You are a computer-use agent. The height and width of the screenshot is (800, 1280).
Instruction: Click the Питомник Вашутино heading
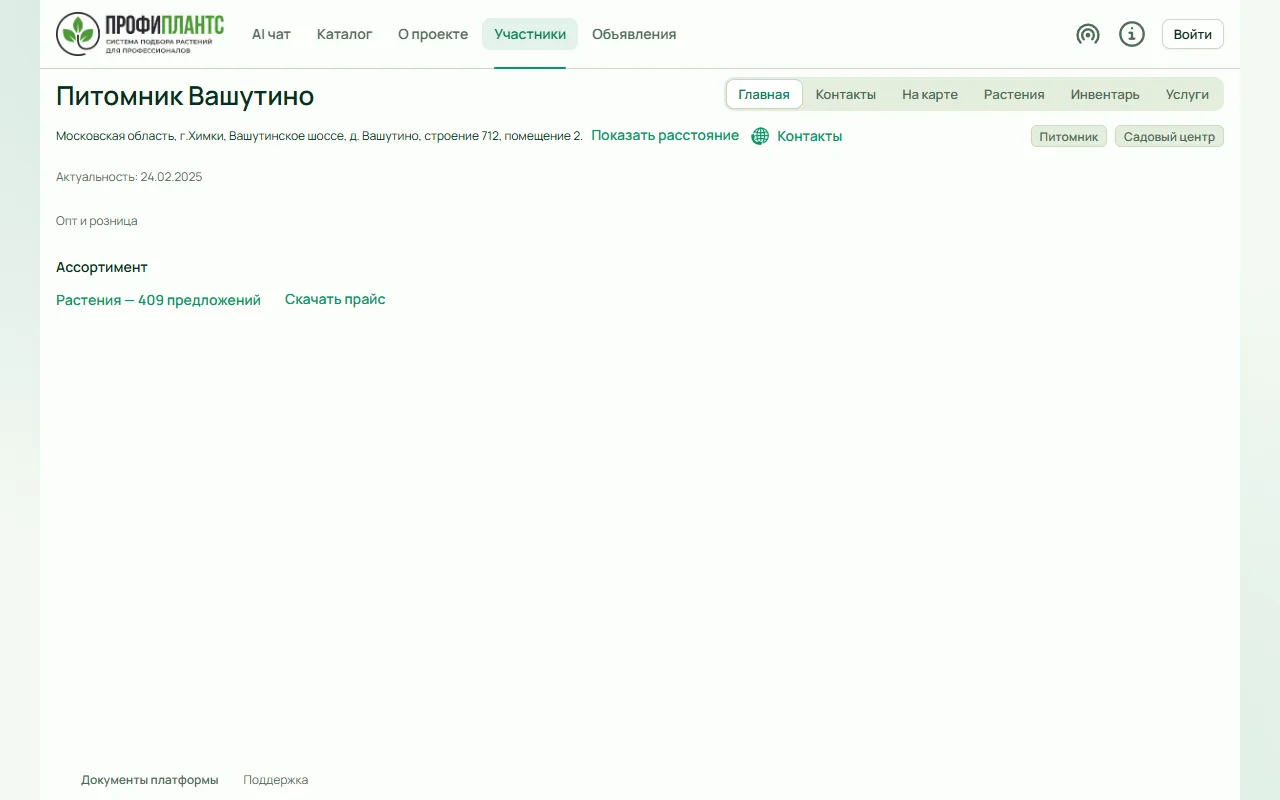point(185,96)
